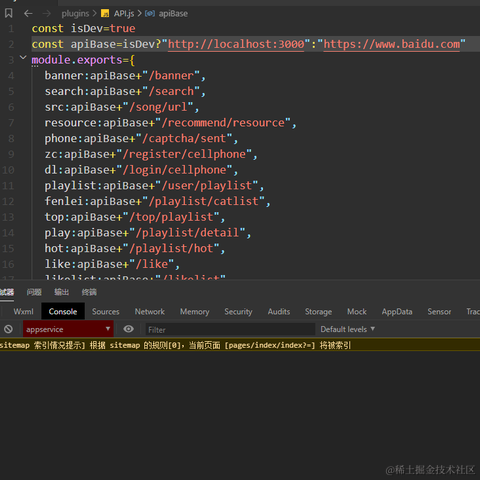Click the top:apiBase+"/top/playlist" line

(135, 217)
